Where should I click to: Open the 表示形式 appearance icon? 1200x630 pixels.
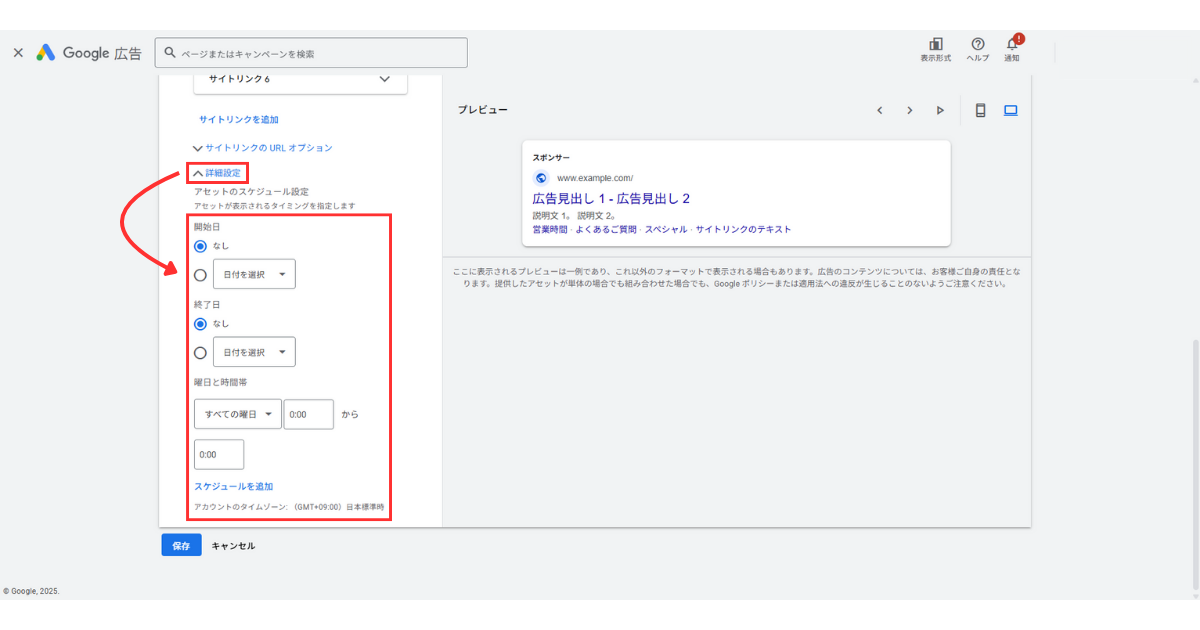[936, 49]
